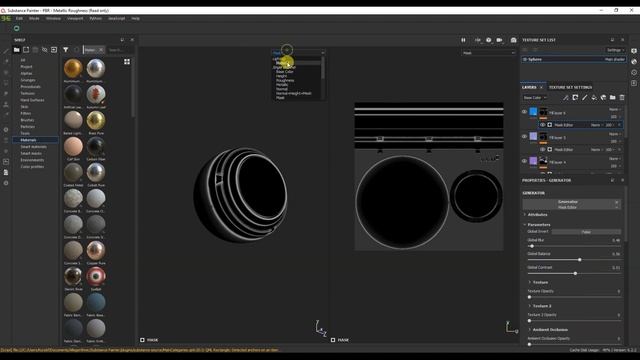This screenshot has height=360, width=640.
Task: Toggle Global Invert False button
Action: click(586, 232)
